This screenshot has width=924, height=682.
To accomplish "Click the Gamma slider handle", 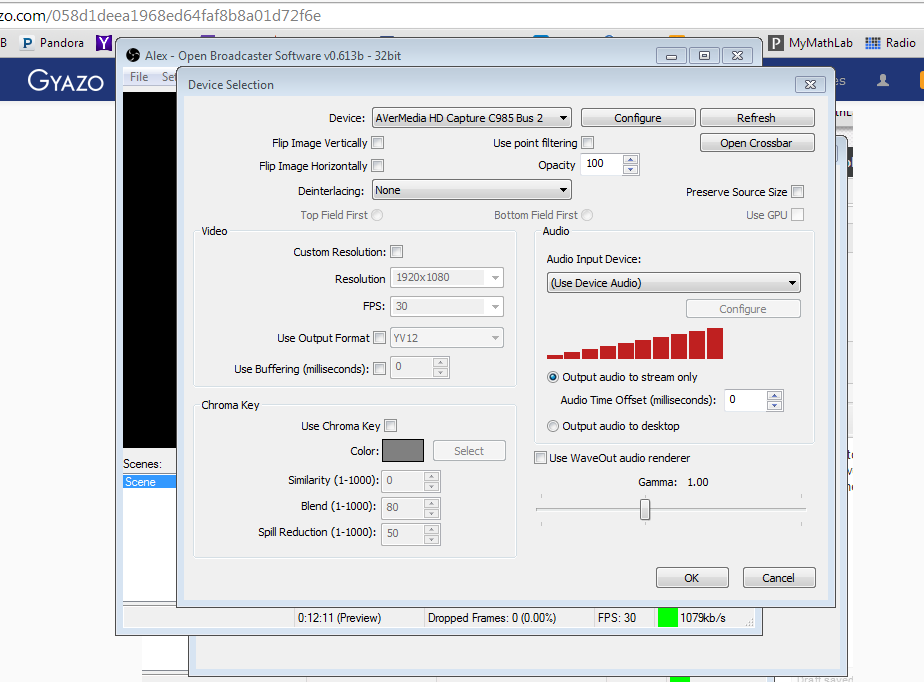I will [645, 509].
